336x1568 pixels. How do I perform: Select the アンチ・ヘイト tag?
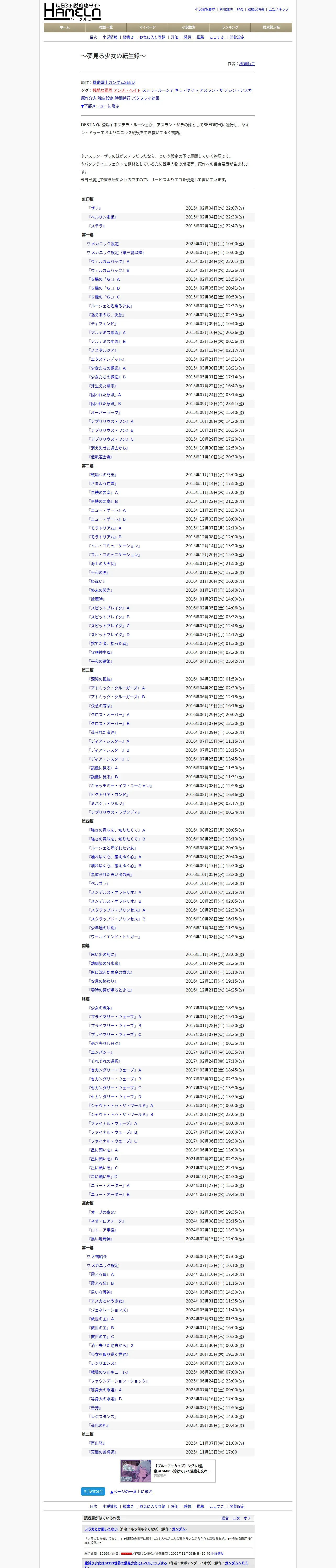coord(127,90)
